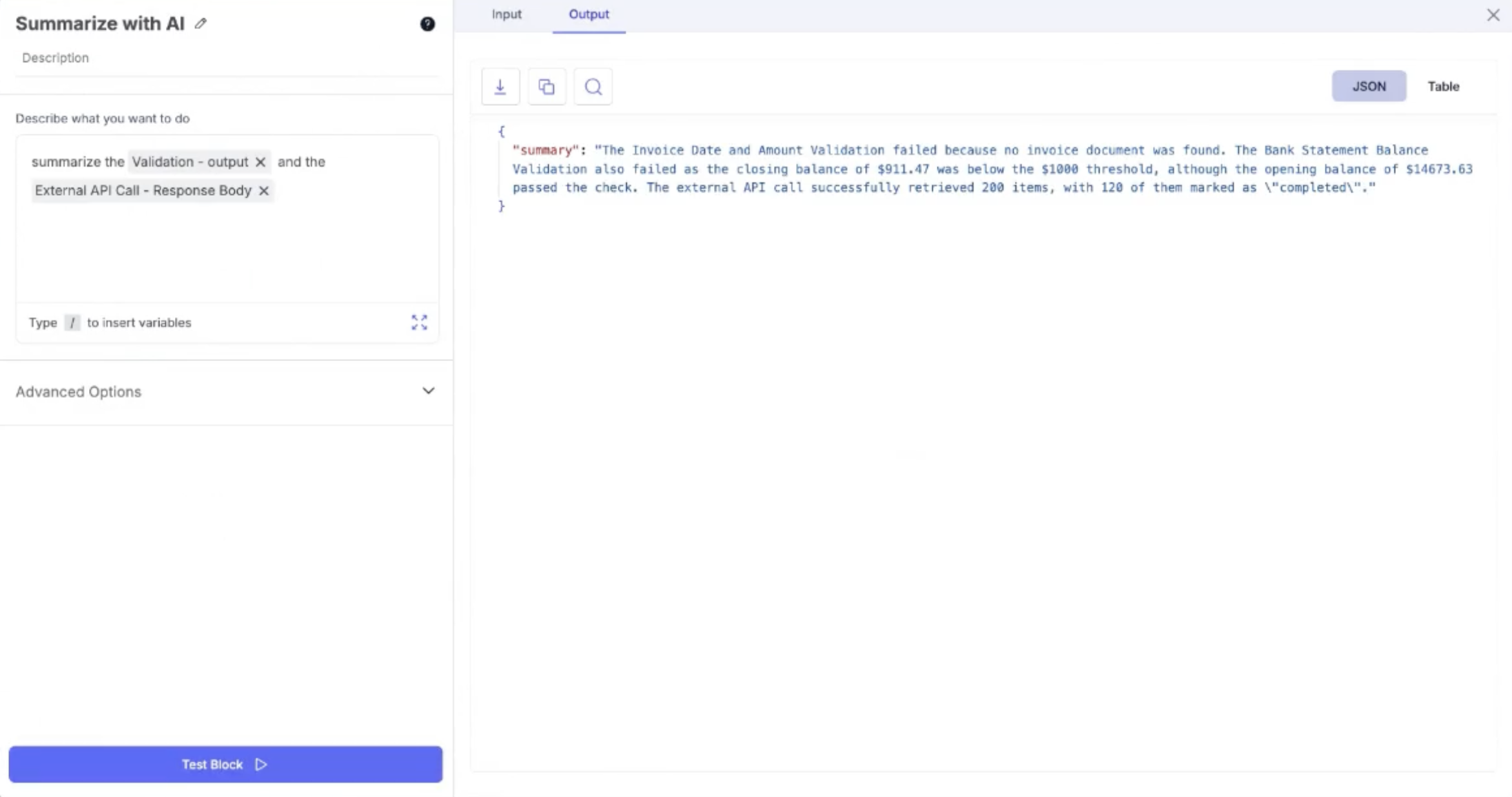Image resolution: width=1512 pixels, height=797 pixels.
Task: Remove the Validation - output variable chip
Action: pyautogui.click(x=260, y=162)
